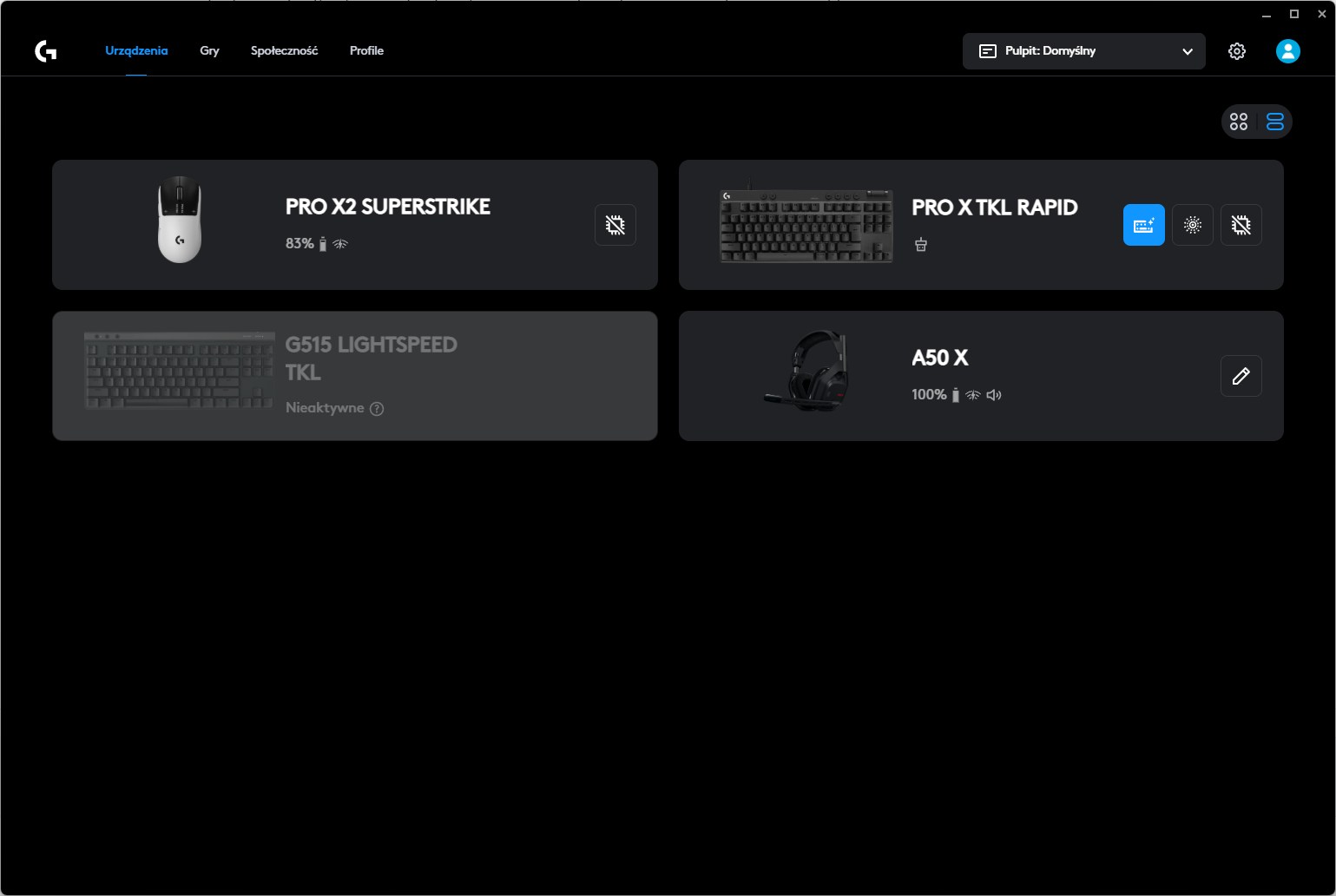Go to the Gry tab
1336x896 pixels.
(209, 51)
